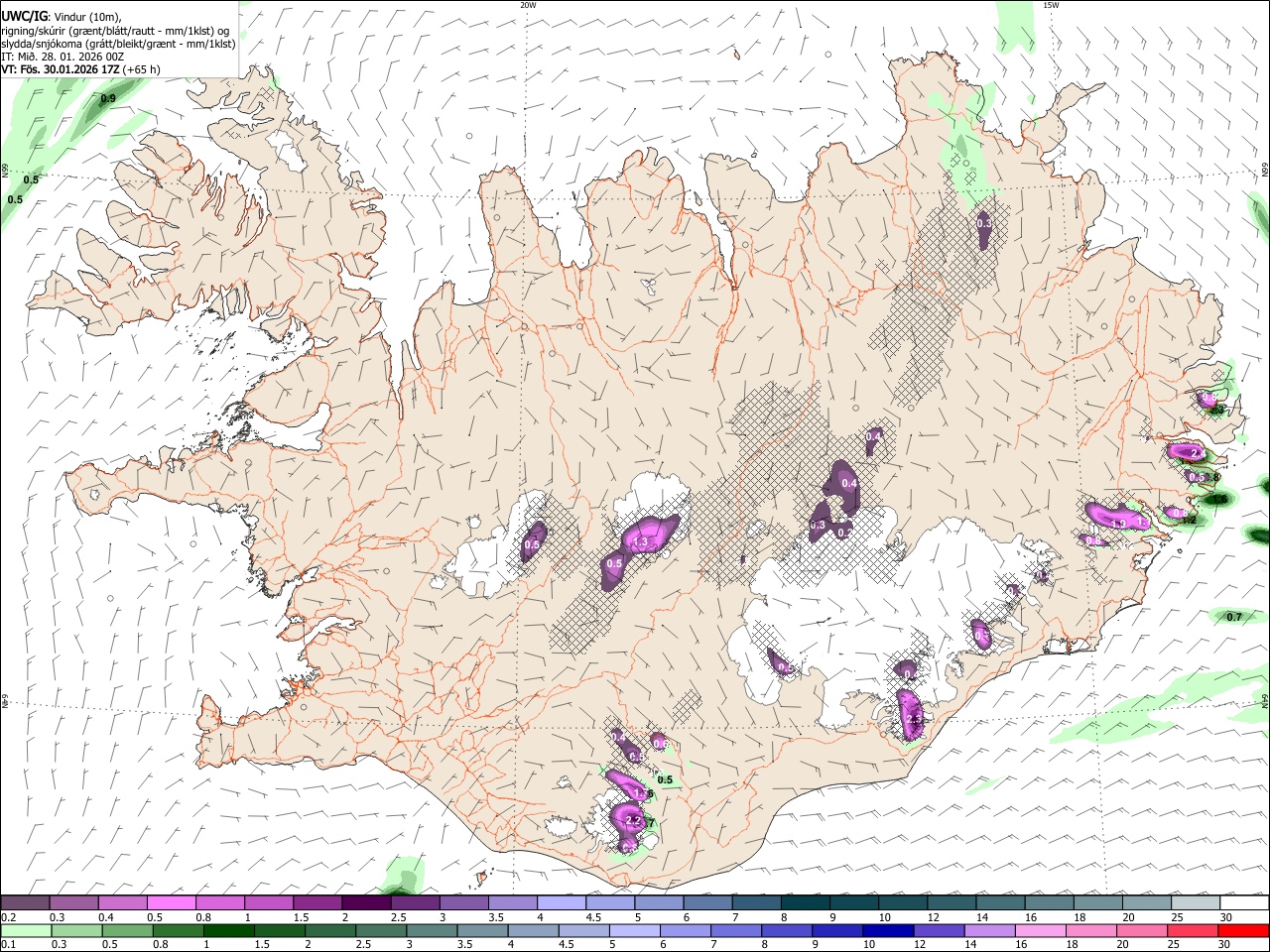Click the upper legend swatch for 10–12 mm
This screenshot has height=952, width=1270.
pos(901,903)
